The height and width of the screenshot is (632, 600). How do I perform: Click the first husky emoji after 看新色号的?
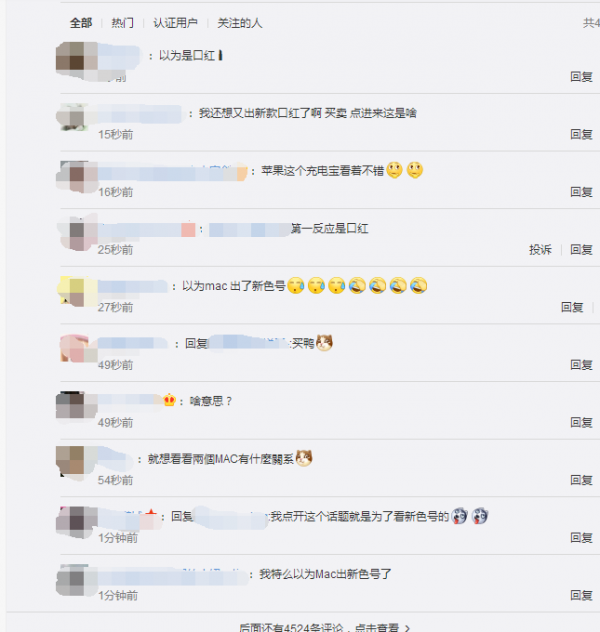click(x=459, y=516)
